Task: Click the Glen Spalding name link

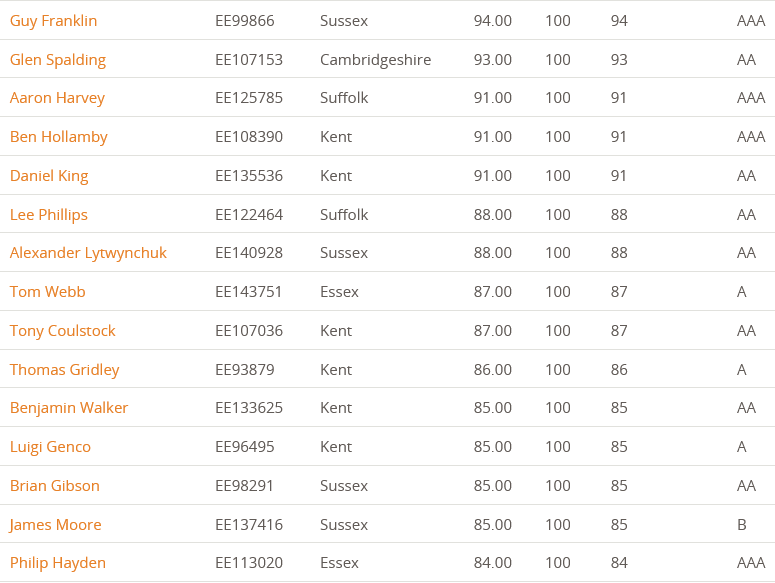Action: (58, 60)
